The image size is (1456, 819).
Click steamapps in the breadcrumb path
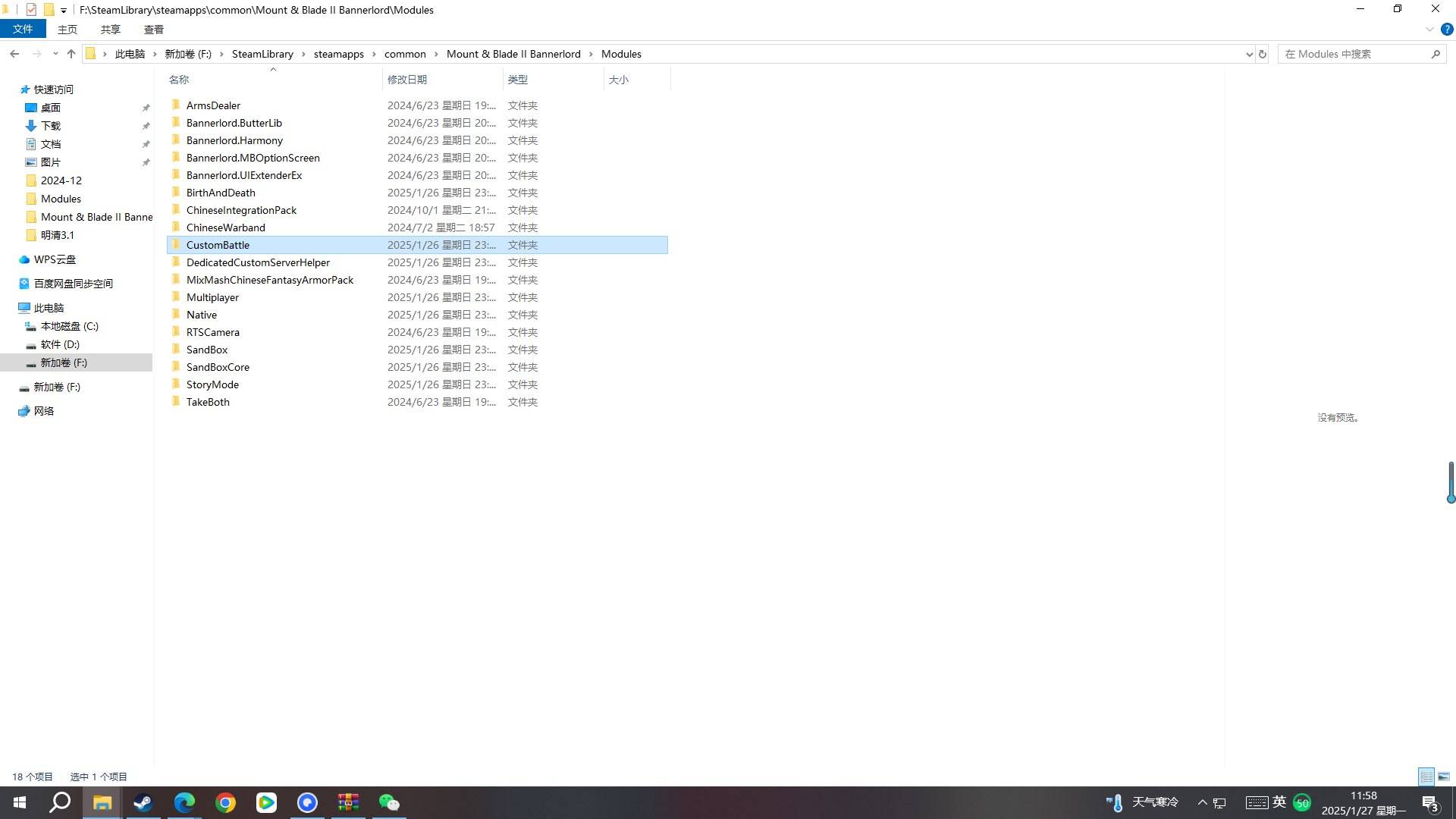338,54
